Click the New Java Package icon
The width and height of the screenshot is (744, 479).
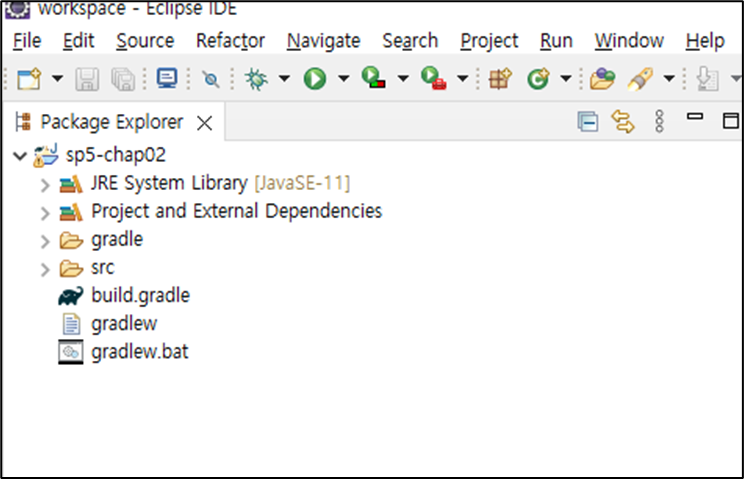point(501,79)
